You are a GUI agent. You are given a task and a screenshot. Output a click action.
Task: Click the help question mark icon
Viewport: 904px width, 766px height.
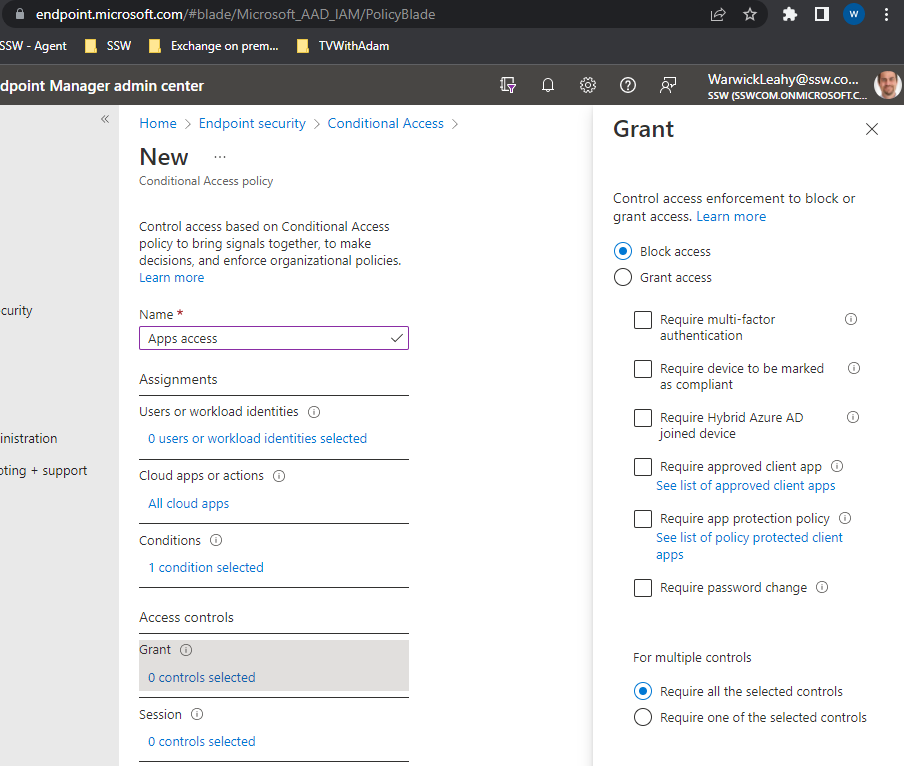[628, 85]
